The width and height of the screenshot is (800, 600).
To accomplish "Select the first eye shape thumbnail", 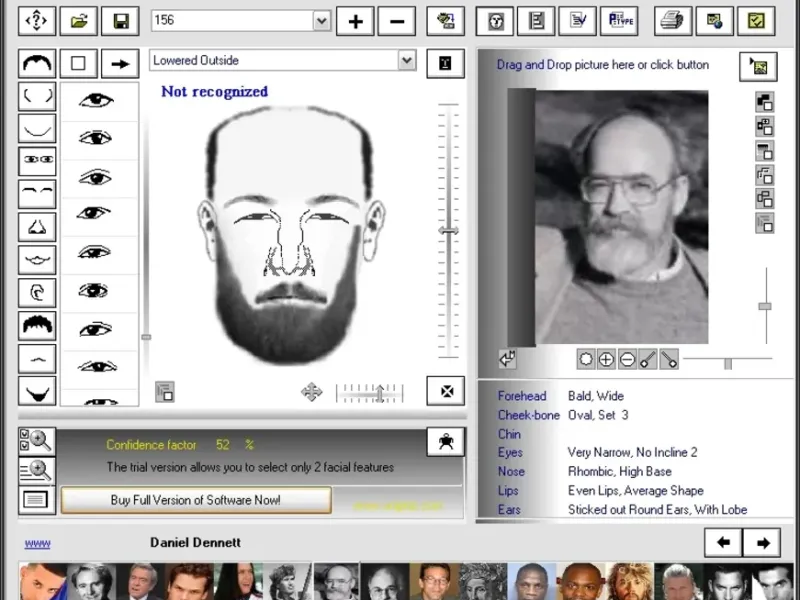I will [97, 100].
